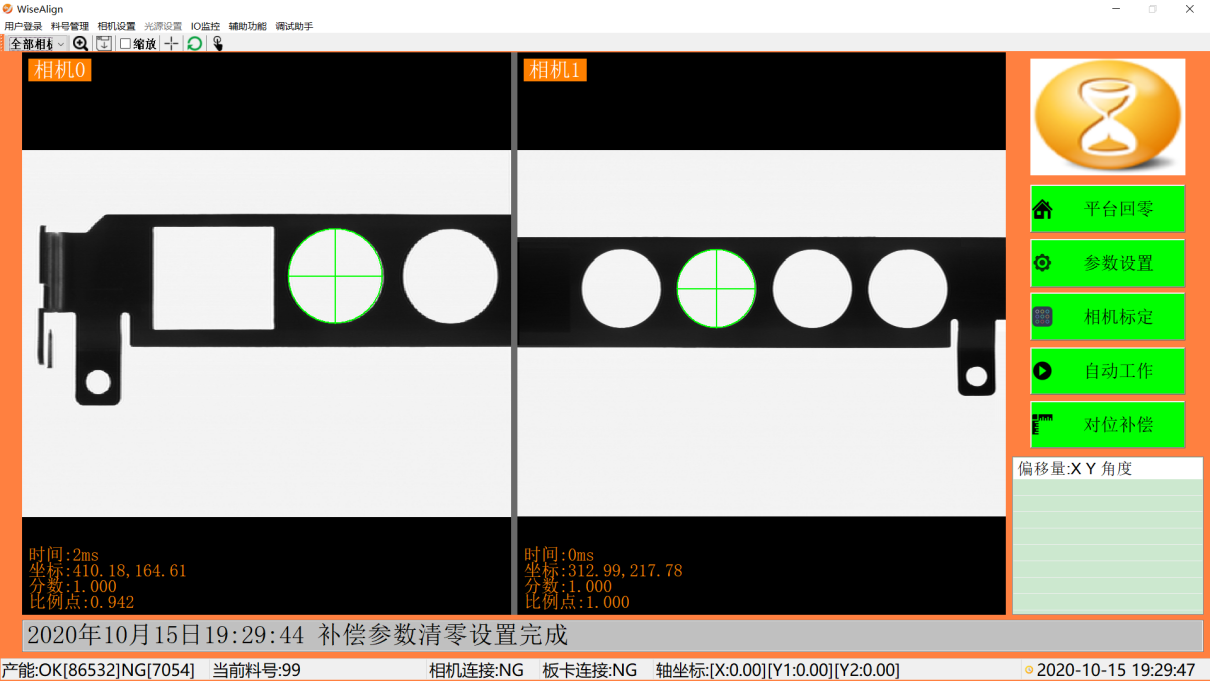Click the WiseAlign app icon in title bar
The image size is (1210, 681).
(x=8, y=9)
